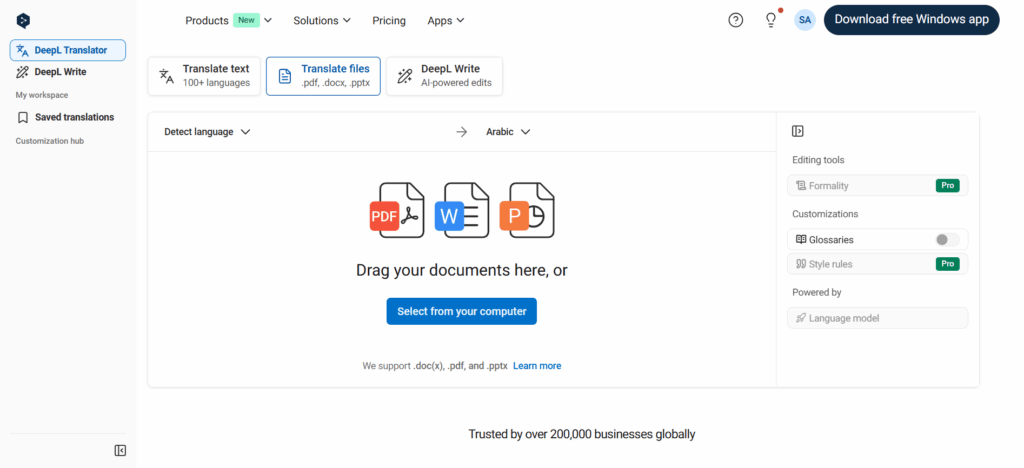Image resolution: width=1024 pixels, height=468 pixels.
Task: Click the Formality scroll icon
Action: [x=801, y=185]
